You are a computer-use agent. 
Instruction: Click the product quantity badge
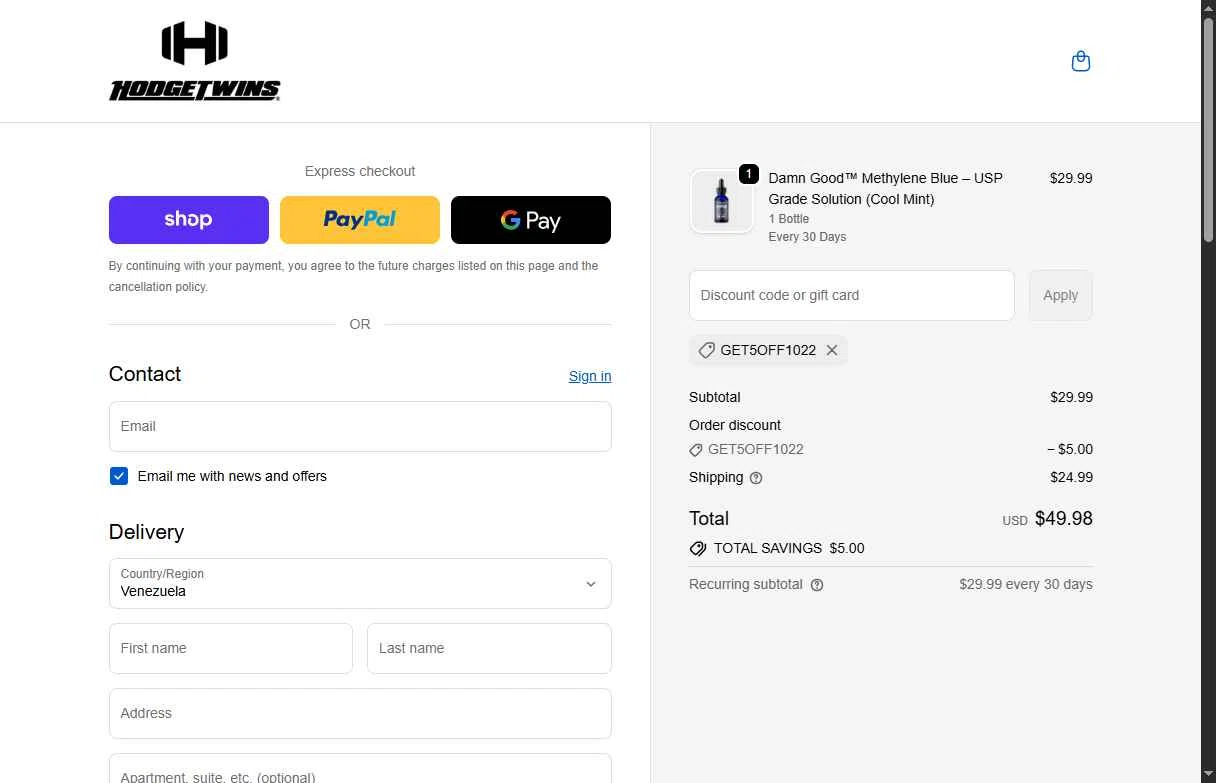(748, 174)
